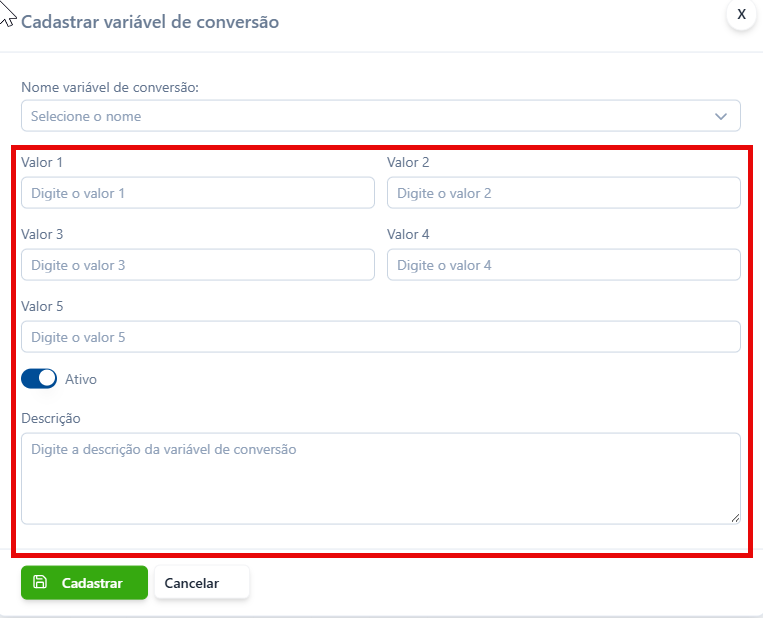Click the Valor 2 label

(x=408, y=163)
